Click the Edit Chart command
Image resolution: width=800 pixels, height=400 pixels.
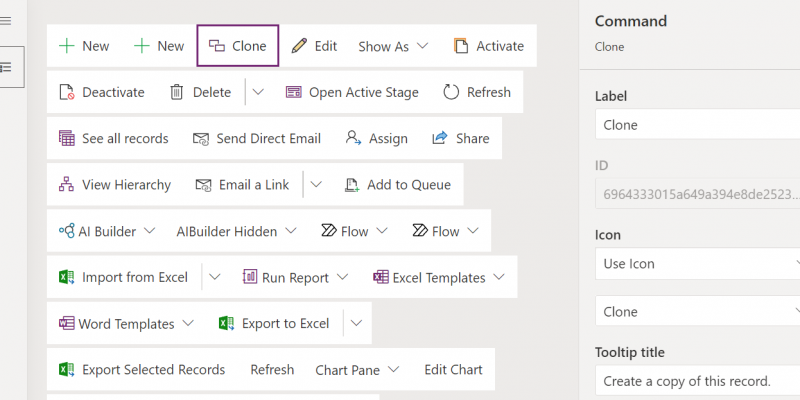point(454,370)
